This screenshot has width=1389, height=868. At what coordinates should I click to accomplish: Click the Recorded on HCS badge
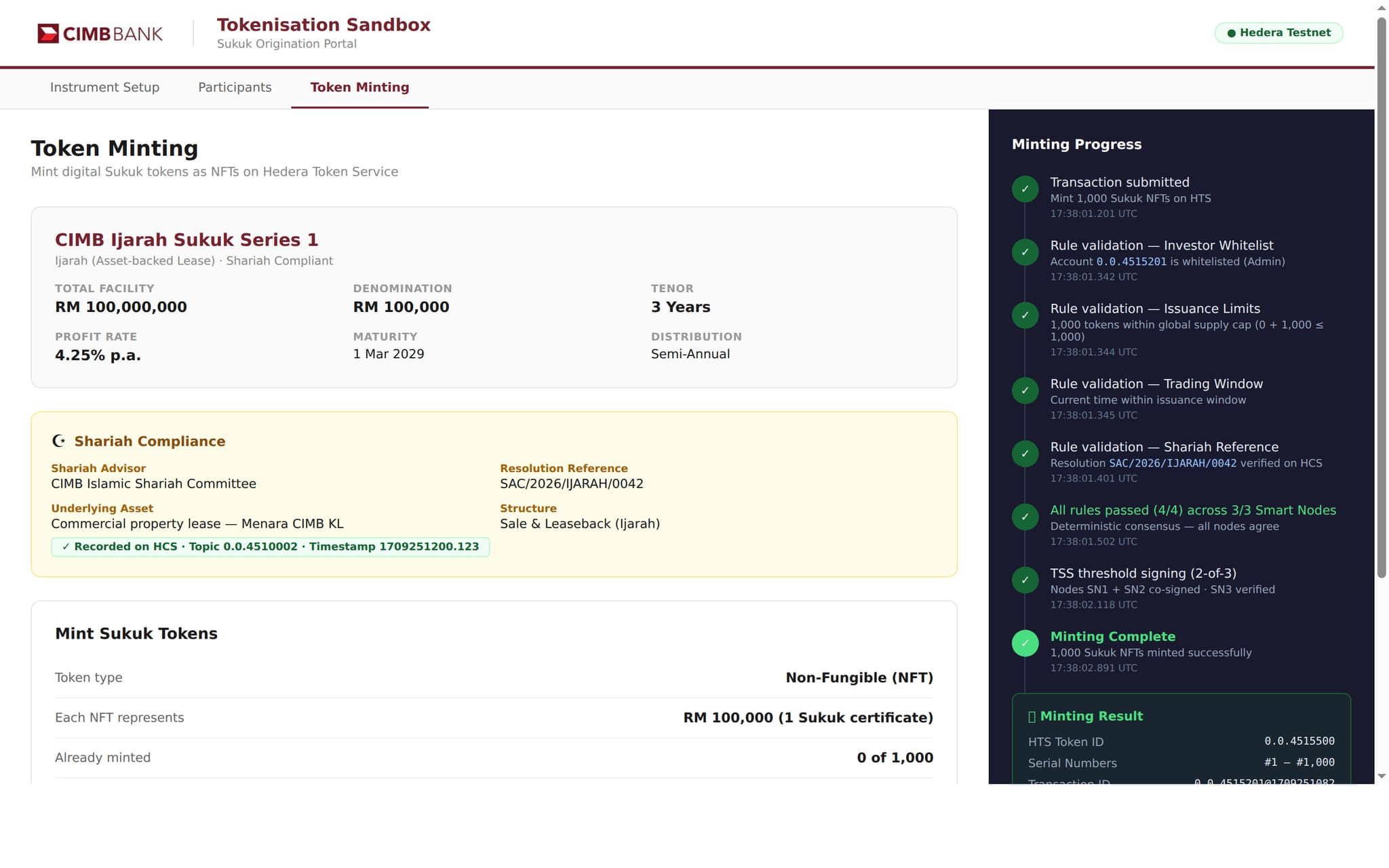270,547
